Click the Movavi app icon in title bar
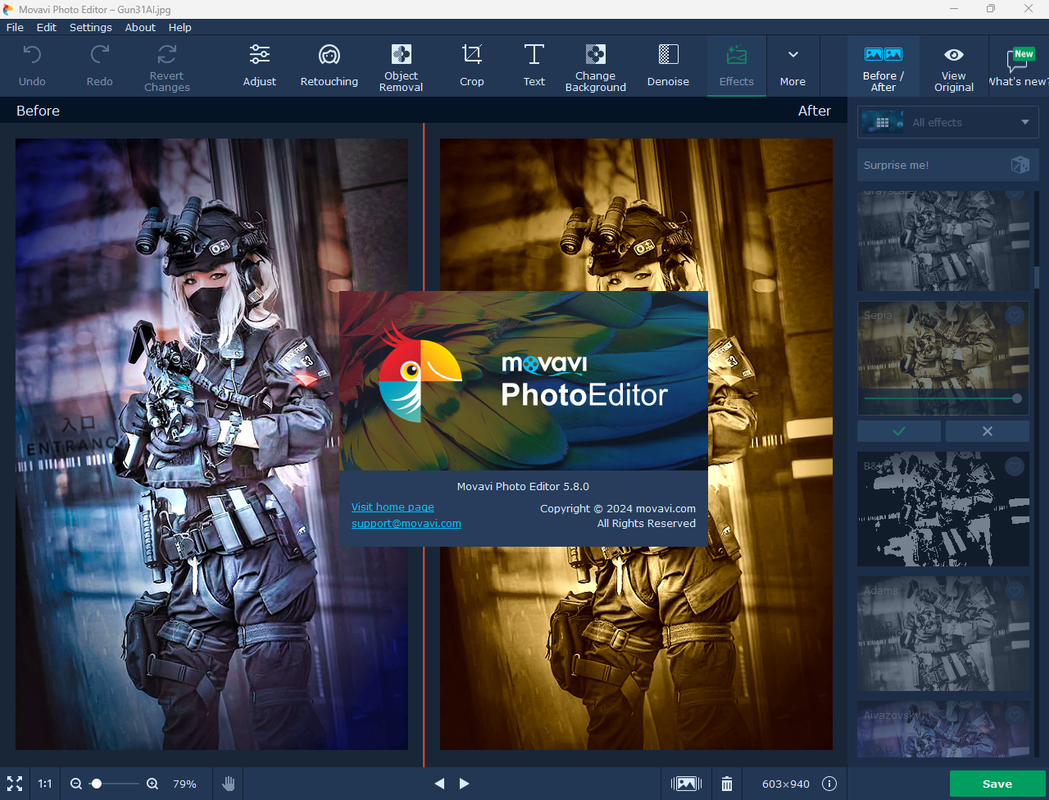The width and height of the screenshot is (1049, 800). tap(8, 9)
